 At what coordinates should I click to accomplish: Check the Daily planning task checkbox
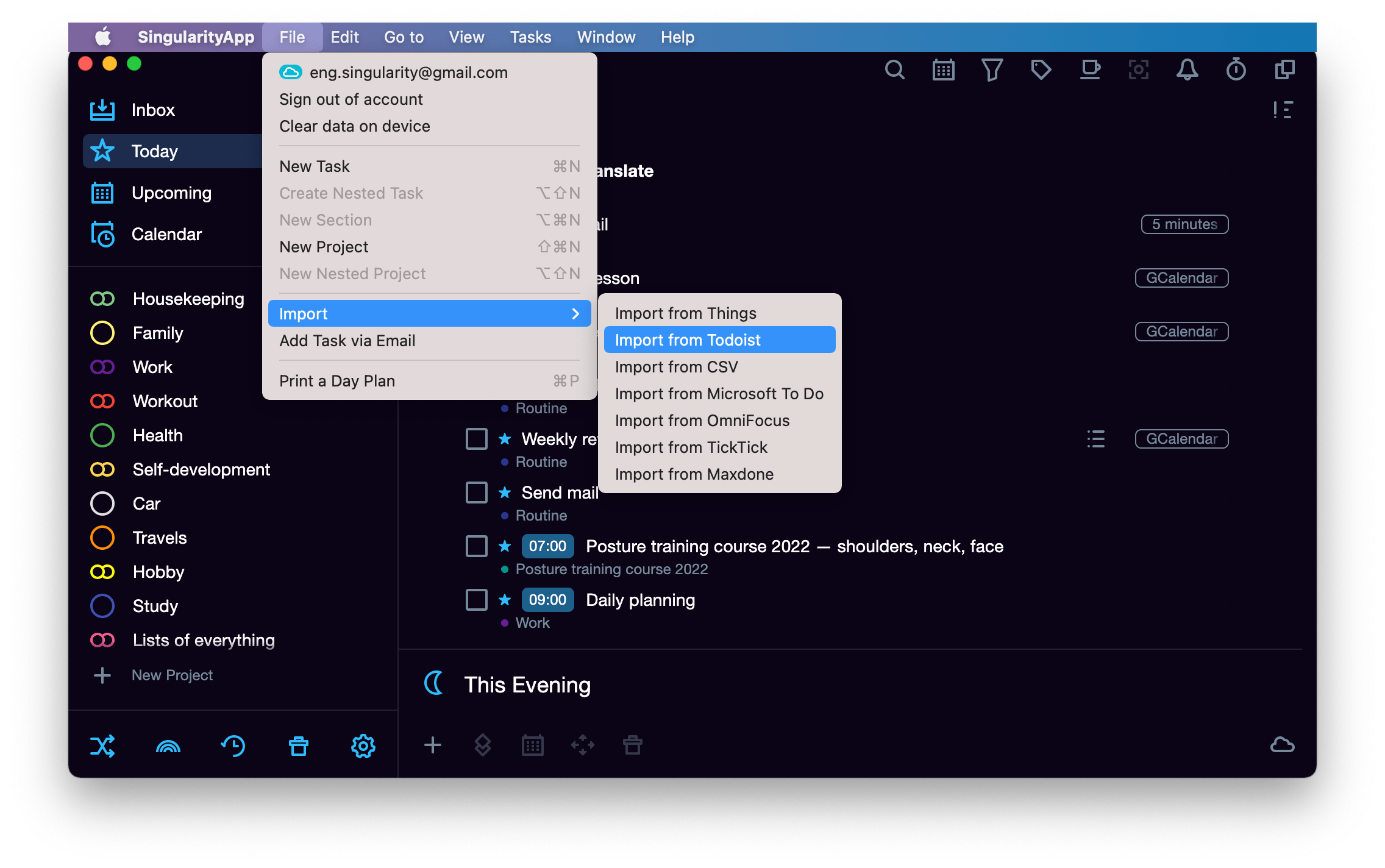(476, 600)
